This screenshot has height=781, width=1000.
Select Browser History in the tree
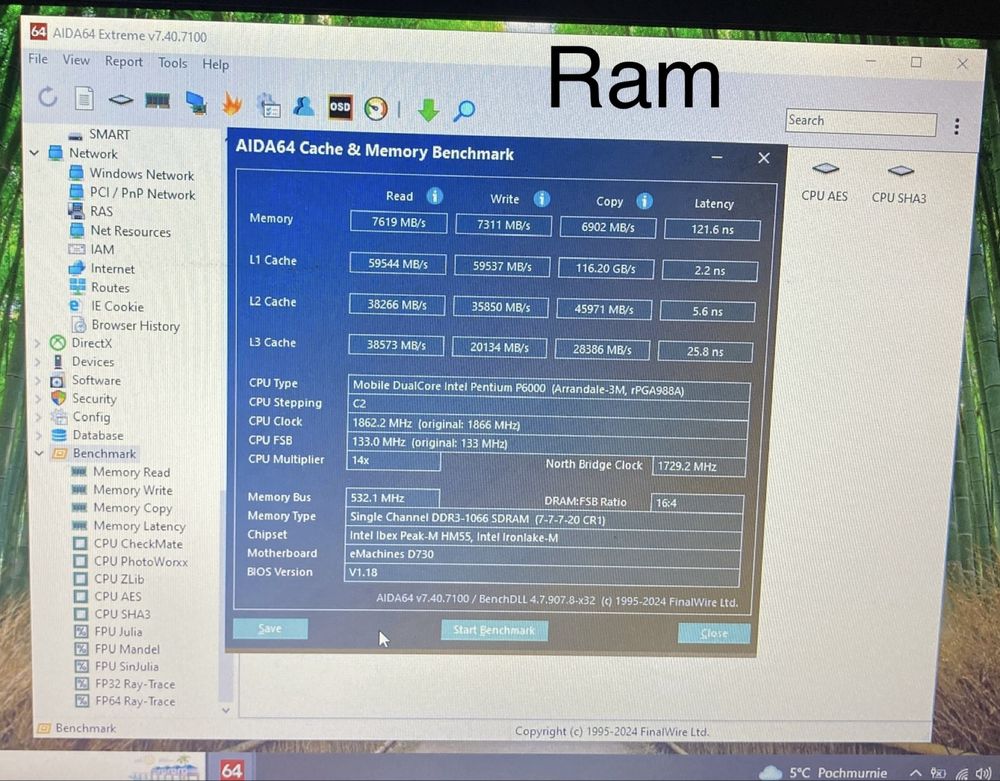(x=136, y=326)
